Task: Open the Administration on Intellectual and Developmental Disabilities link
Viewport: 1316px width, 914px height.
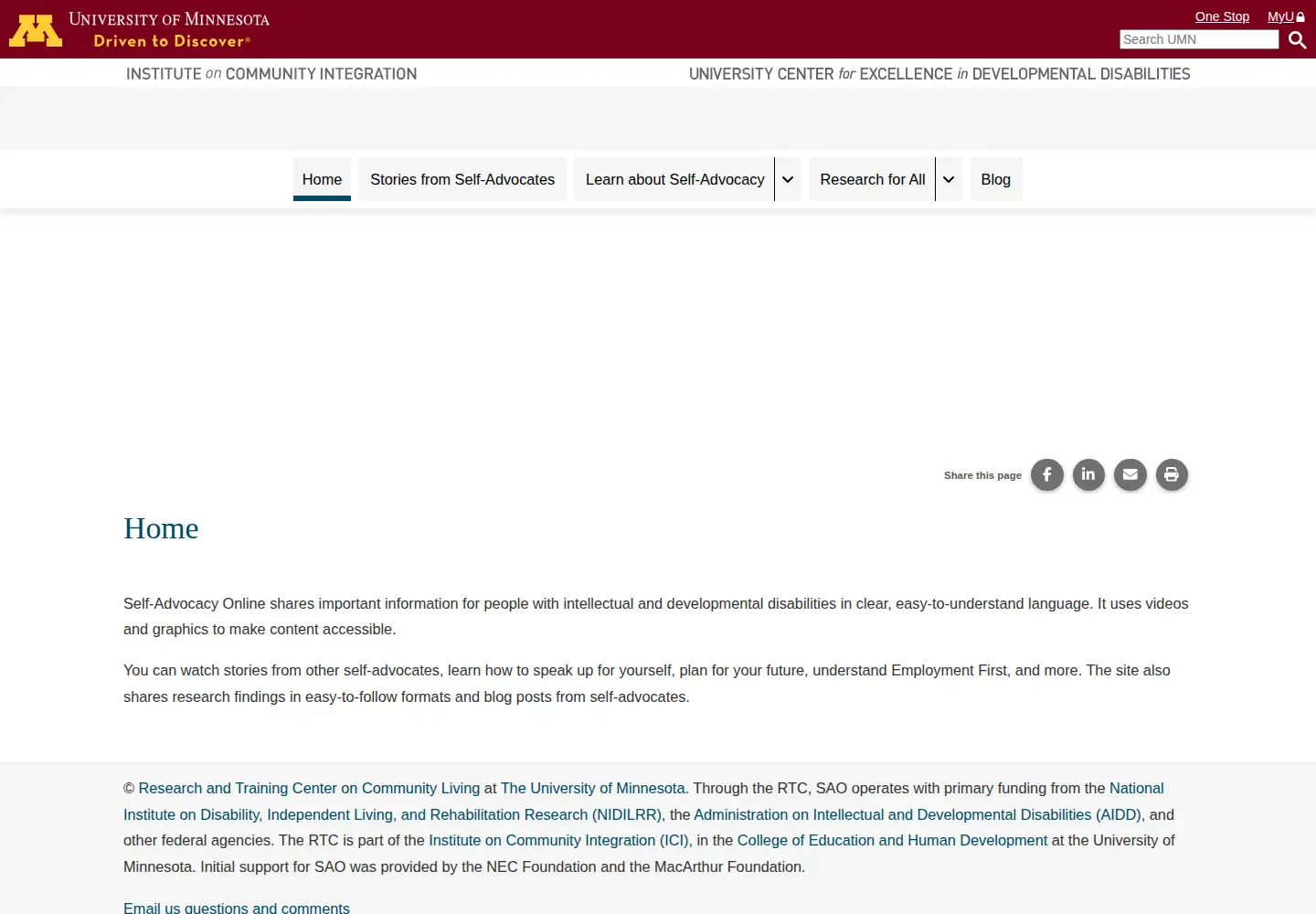Action: tap(918, 814)
